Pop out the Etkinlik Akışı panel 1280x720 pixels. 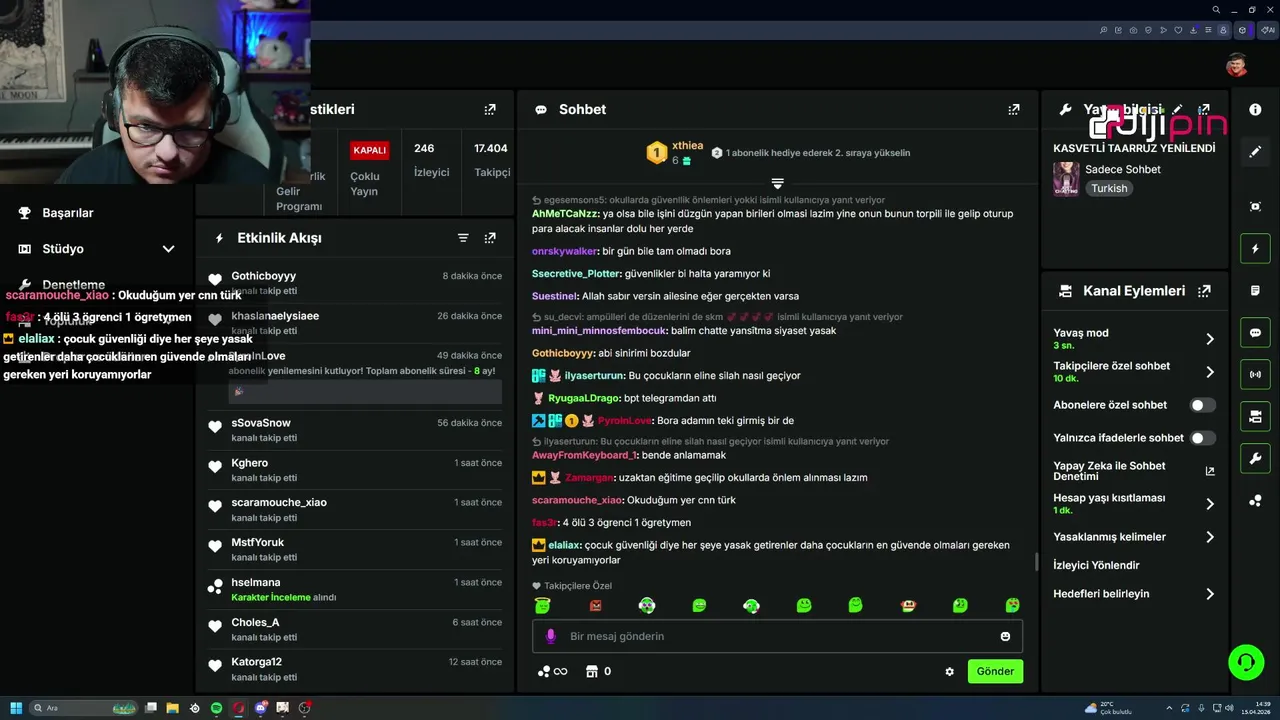[x=489, y=238]
